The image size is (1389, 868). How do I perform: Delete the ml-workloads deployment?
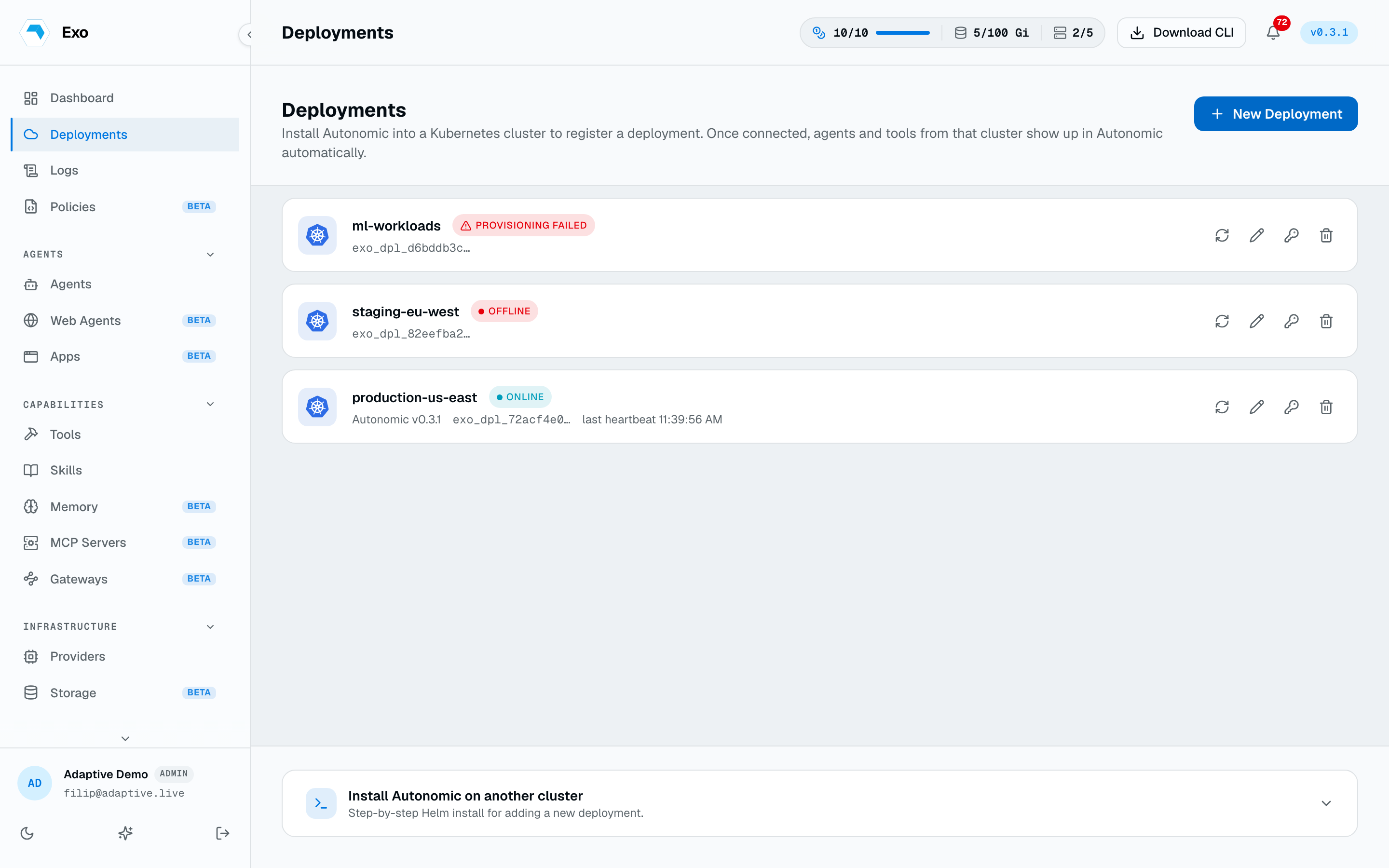[1326, 235]
